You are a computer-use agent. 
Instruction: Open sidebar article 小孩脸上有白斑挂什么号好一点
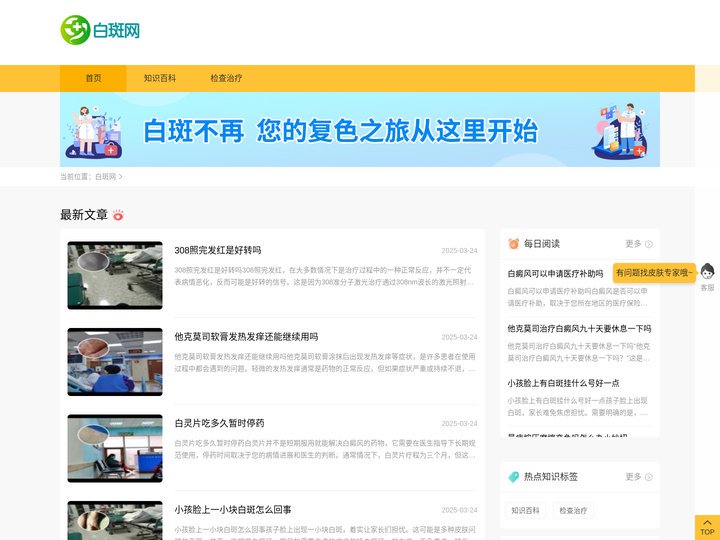click(x=563, y=383)
